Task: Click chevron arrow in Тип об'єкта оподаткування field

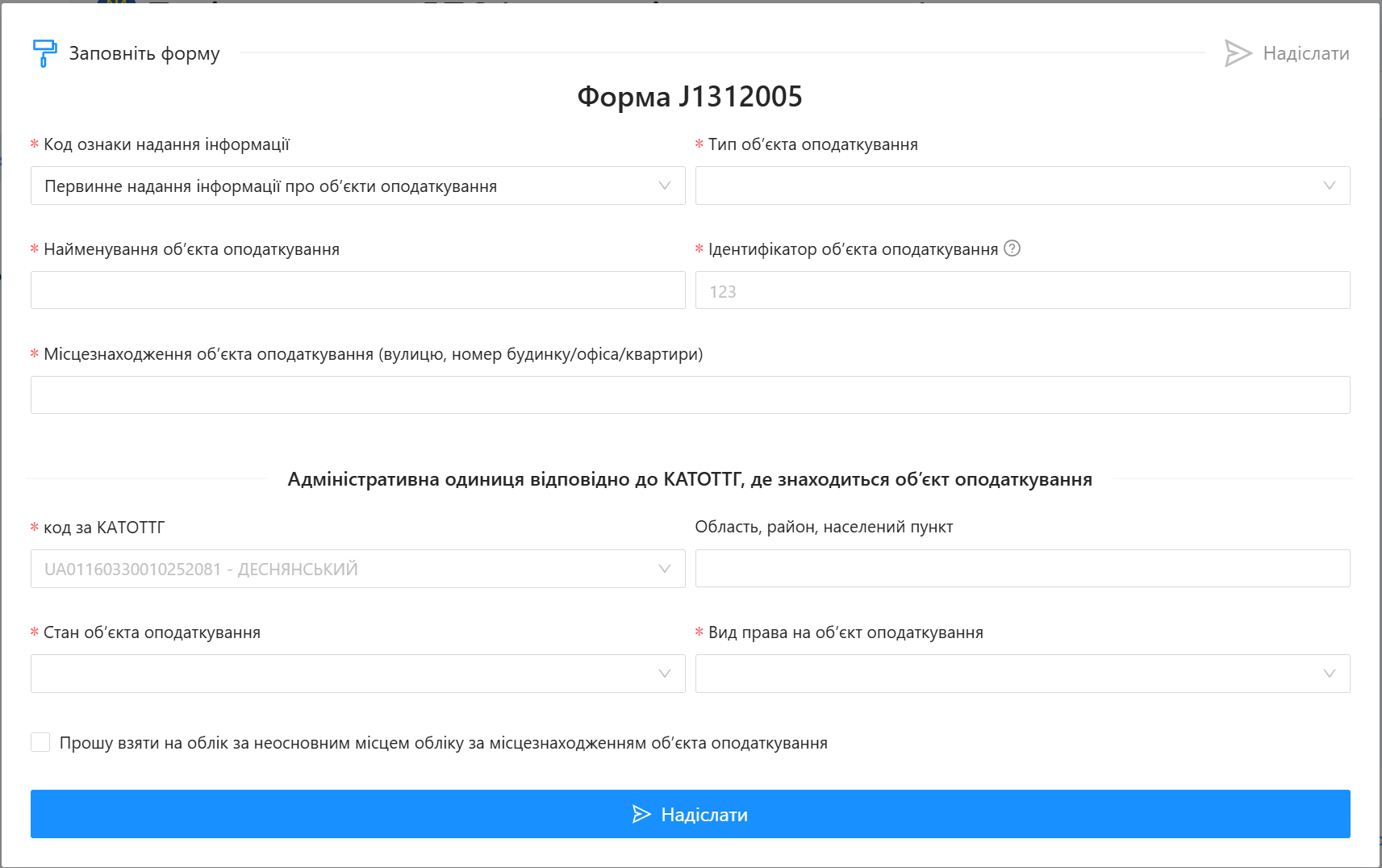Action: coord(1329,186)
